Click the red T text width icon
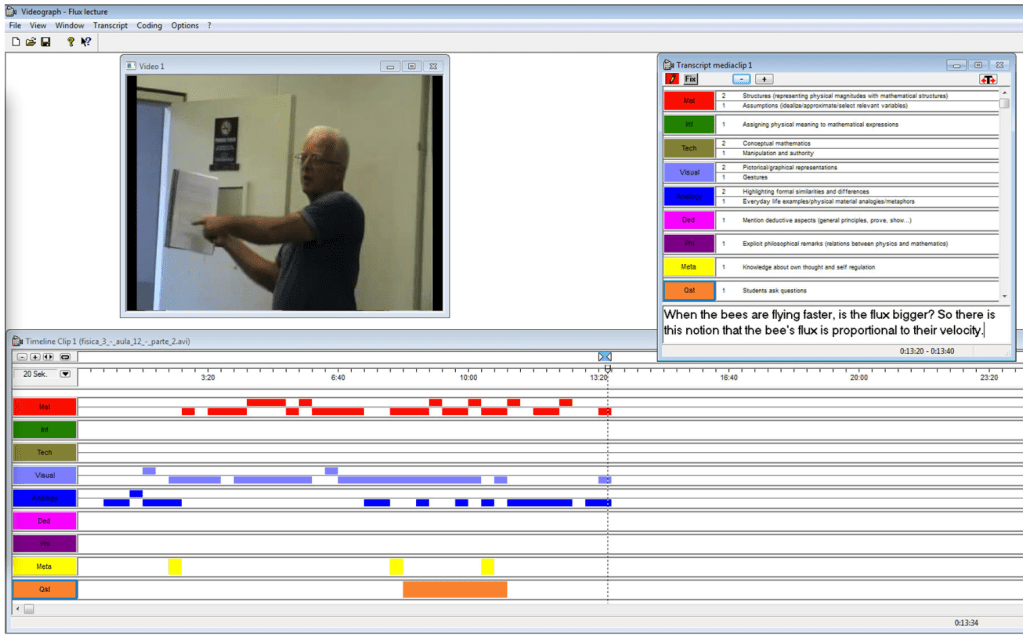 click(x=988, y=79)
